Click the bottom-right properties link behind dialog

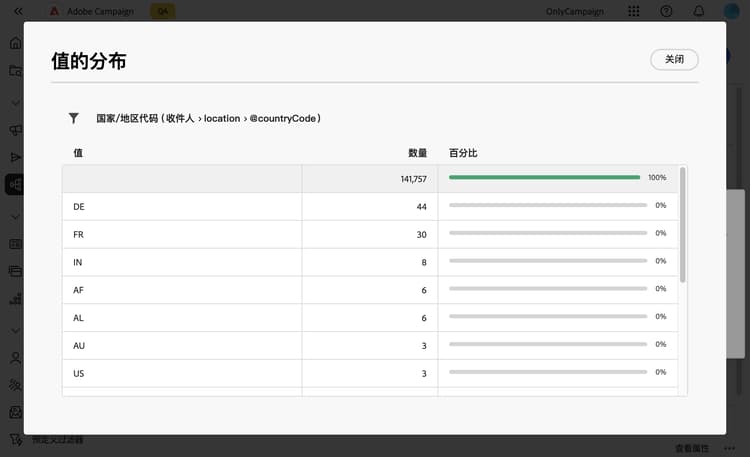coord(692,448)
